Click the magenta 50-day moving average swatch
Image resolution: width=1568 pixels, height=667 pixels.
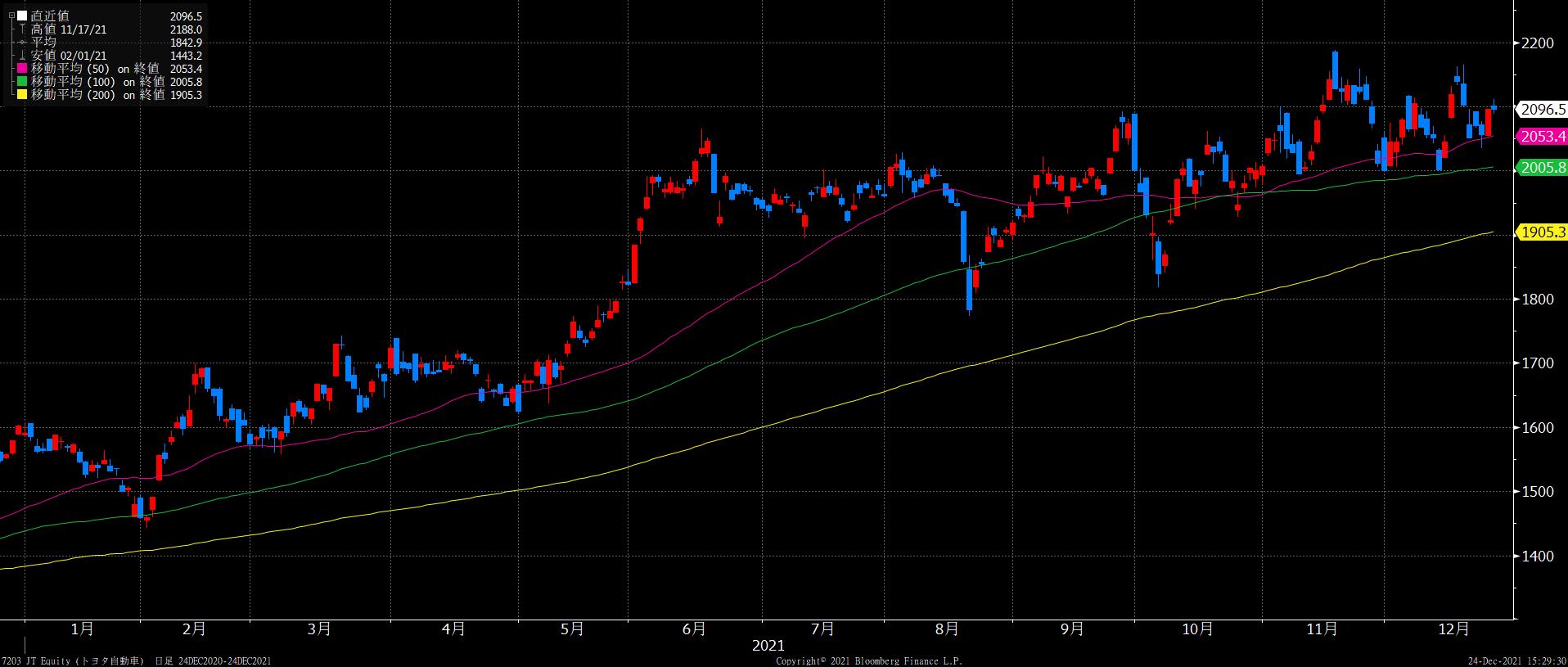21,69
